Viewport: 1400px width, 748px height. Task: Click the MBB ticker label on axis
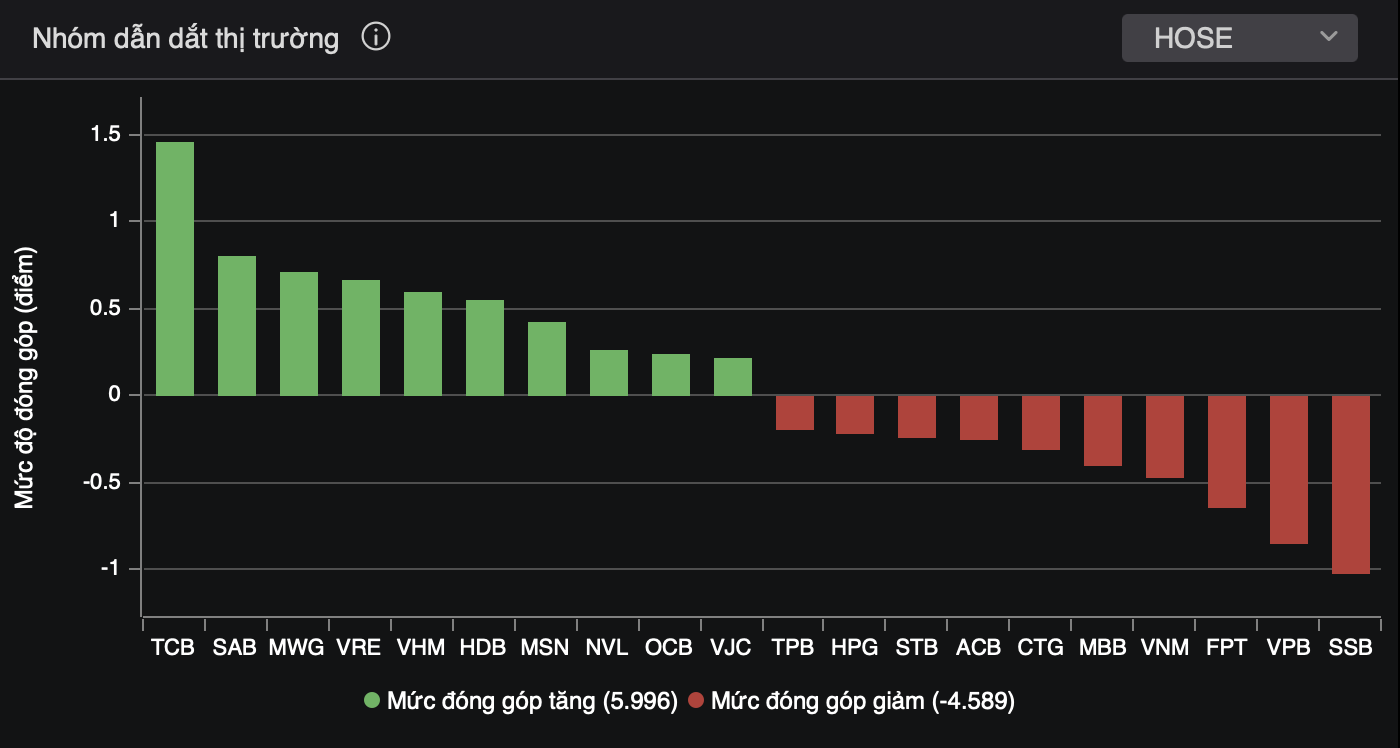(1103, 647)
